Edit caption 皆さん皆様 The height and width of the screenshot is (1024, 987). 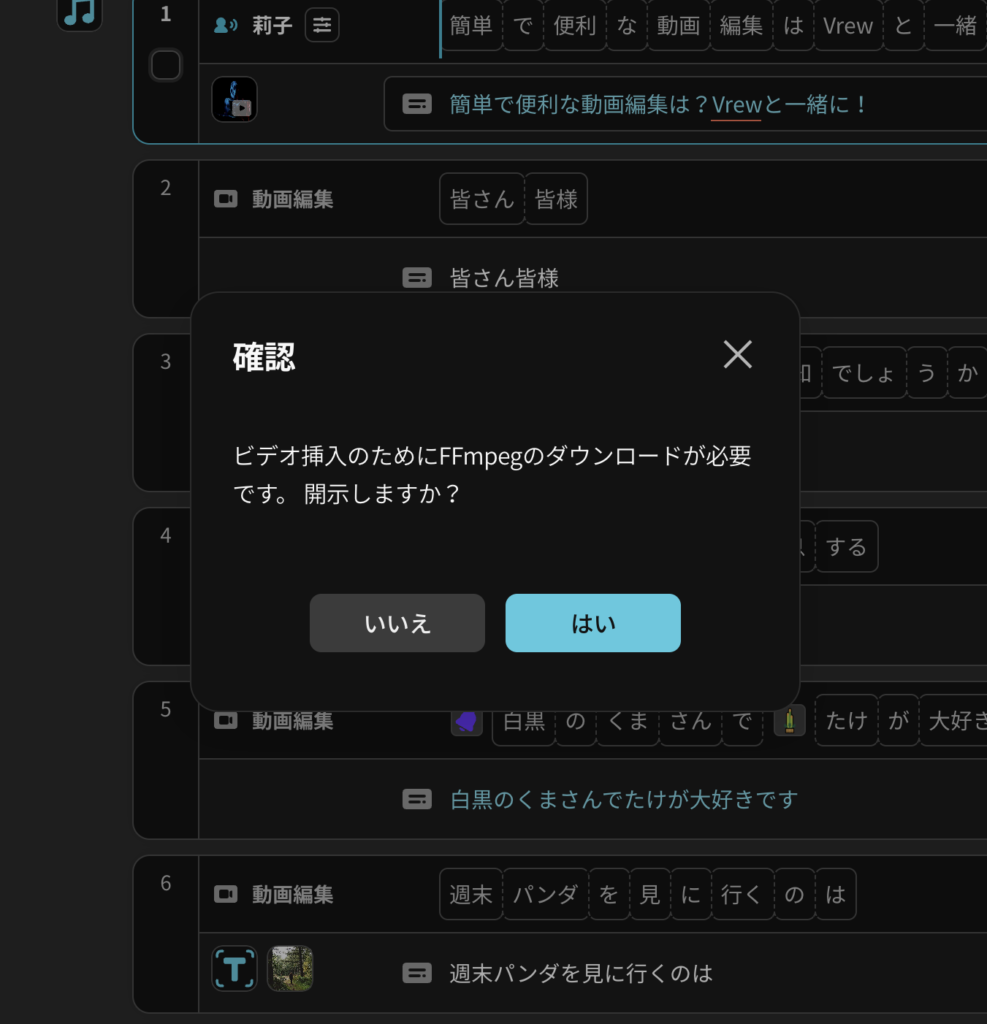tap(504, 278)
